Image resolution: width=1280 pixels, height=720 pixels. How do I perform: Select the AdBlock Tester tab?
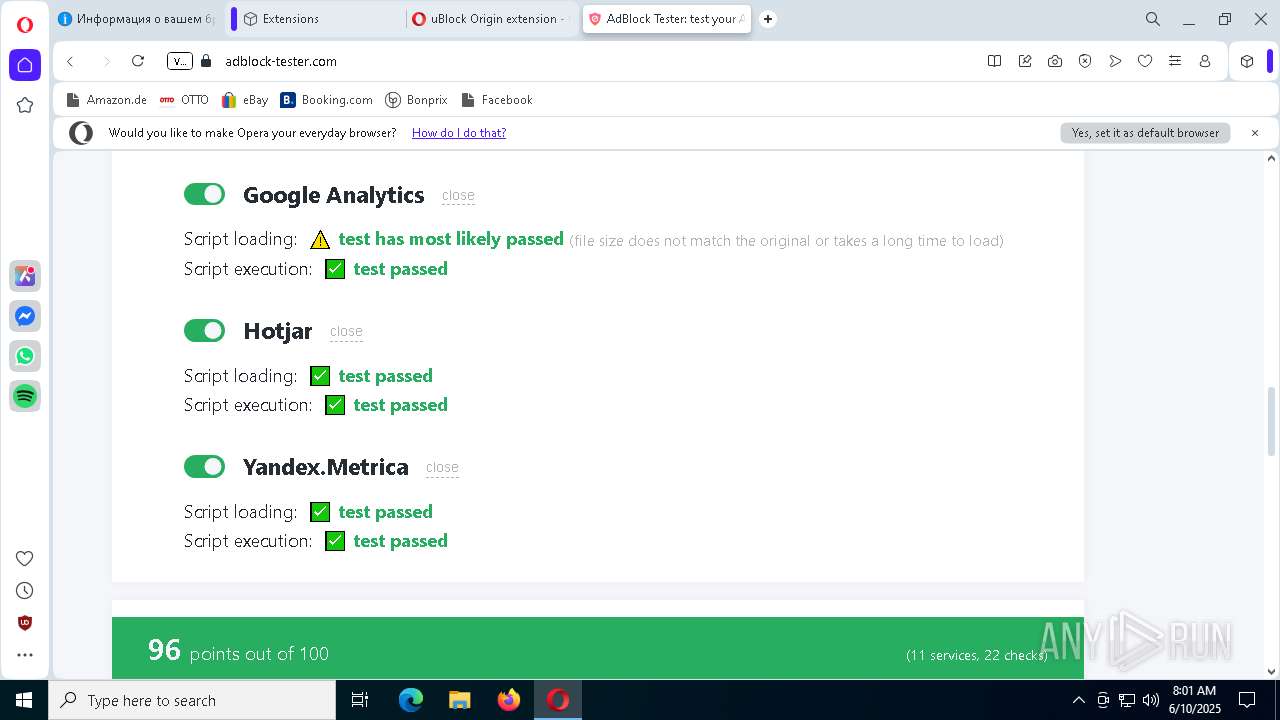667,19
